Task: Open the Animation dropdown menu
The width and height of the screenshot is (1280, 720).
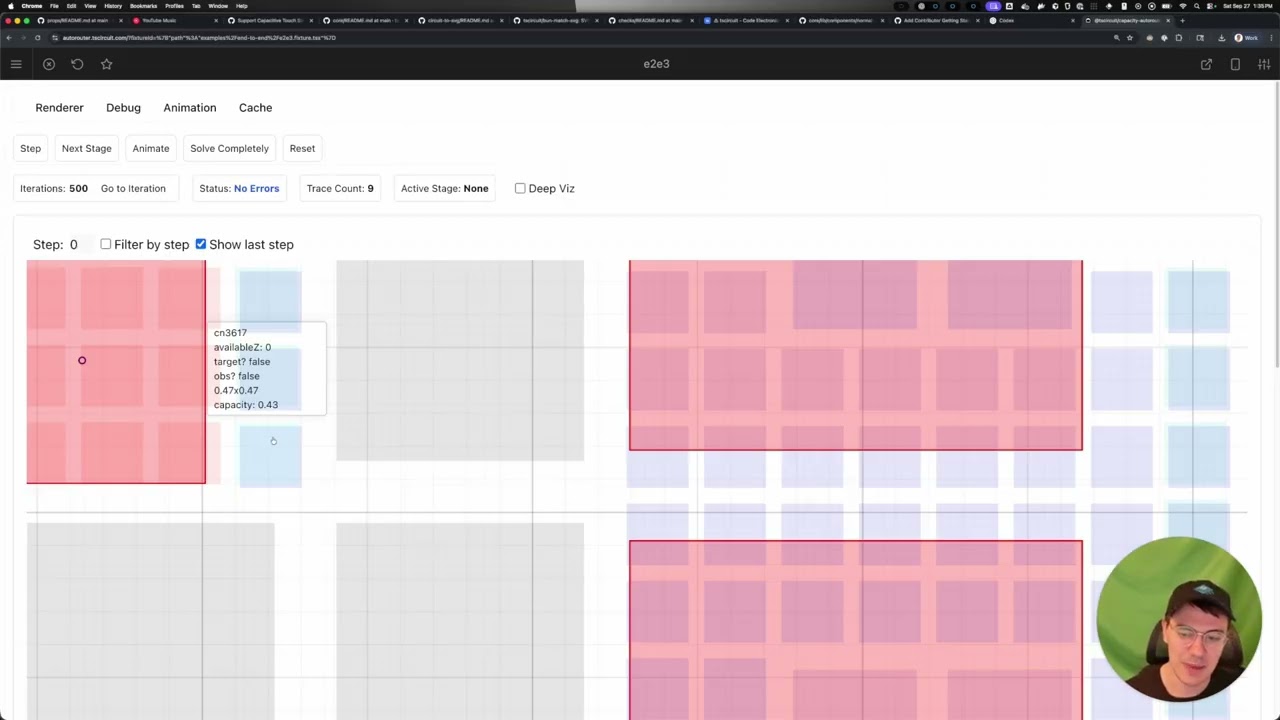Action: point(189,107)
